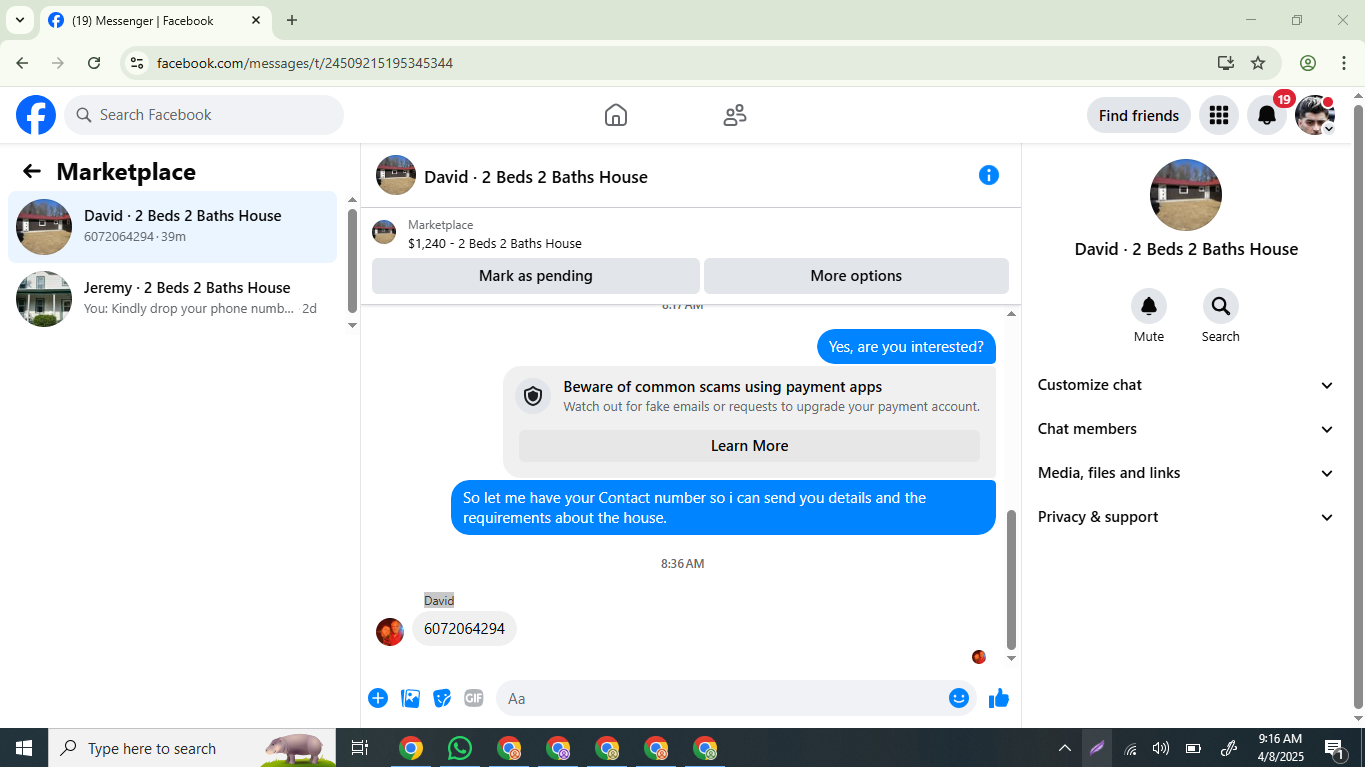Expand Customize chat section
The height and width of the screenshot is (767, 1365).
(1186, 385)
